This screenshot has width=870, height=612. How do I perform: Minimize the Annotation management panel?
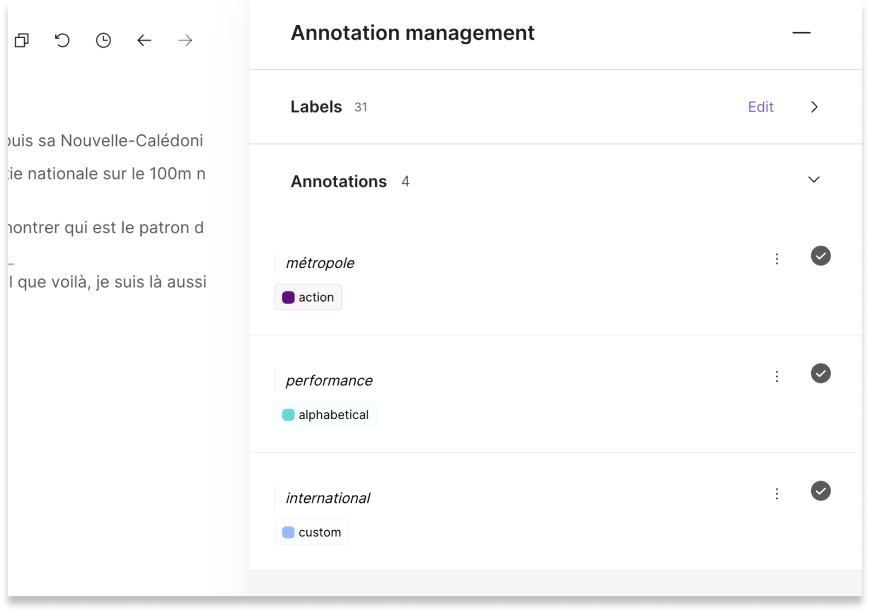(x=801, y=32)
